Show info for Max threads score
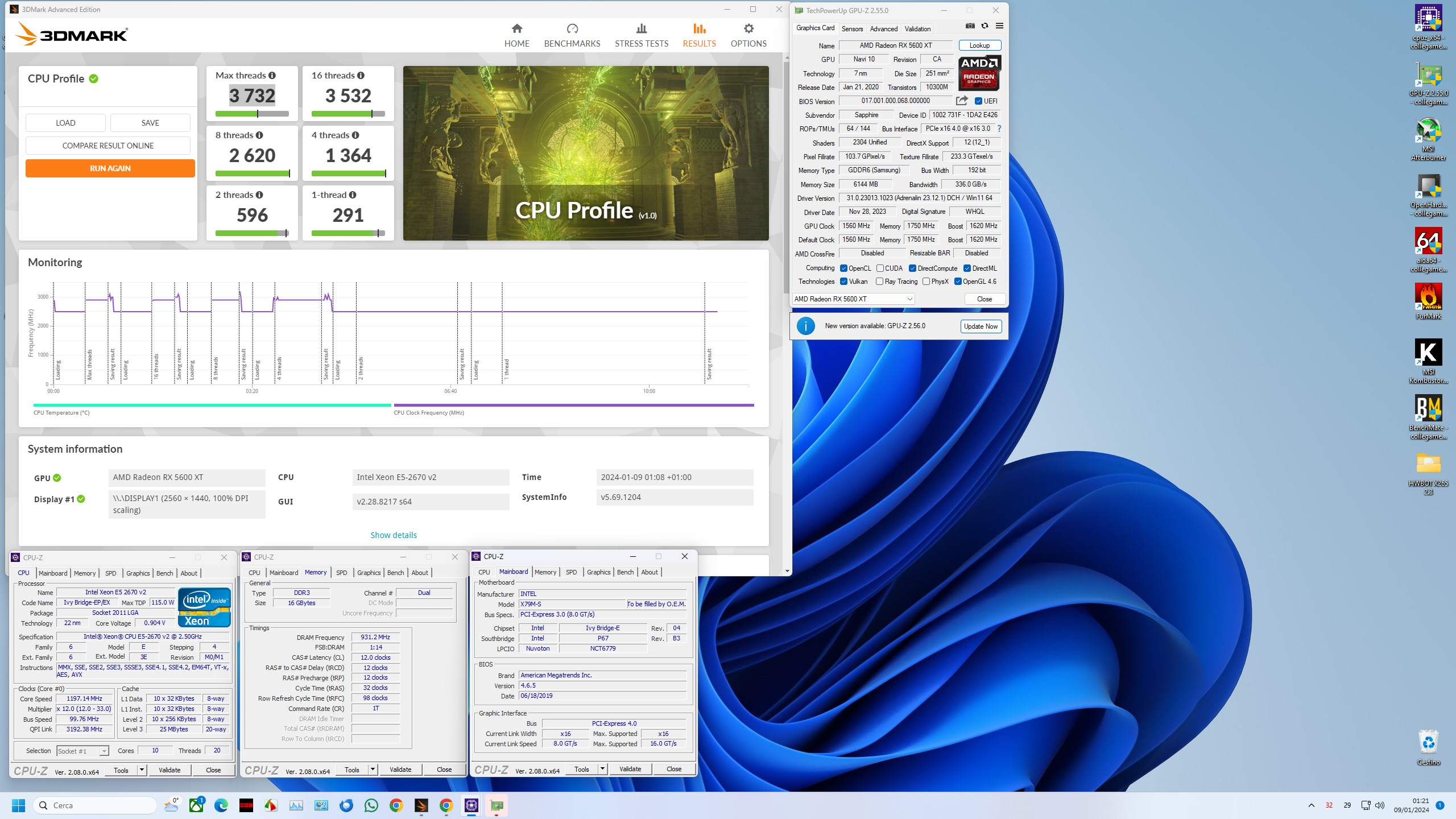This screenshot has height=819, width=1456. [x=272, y=75]
